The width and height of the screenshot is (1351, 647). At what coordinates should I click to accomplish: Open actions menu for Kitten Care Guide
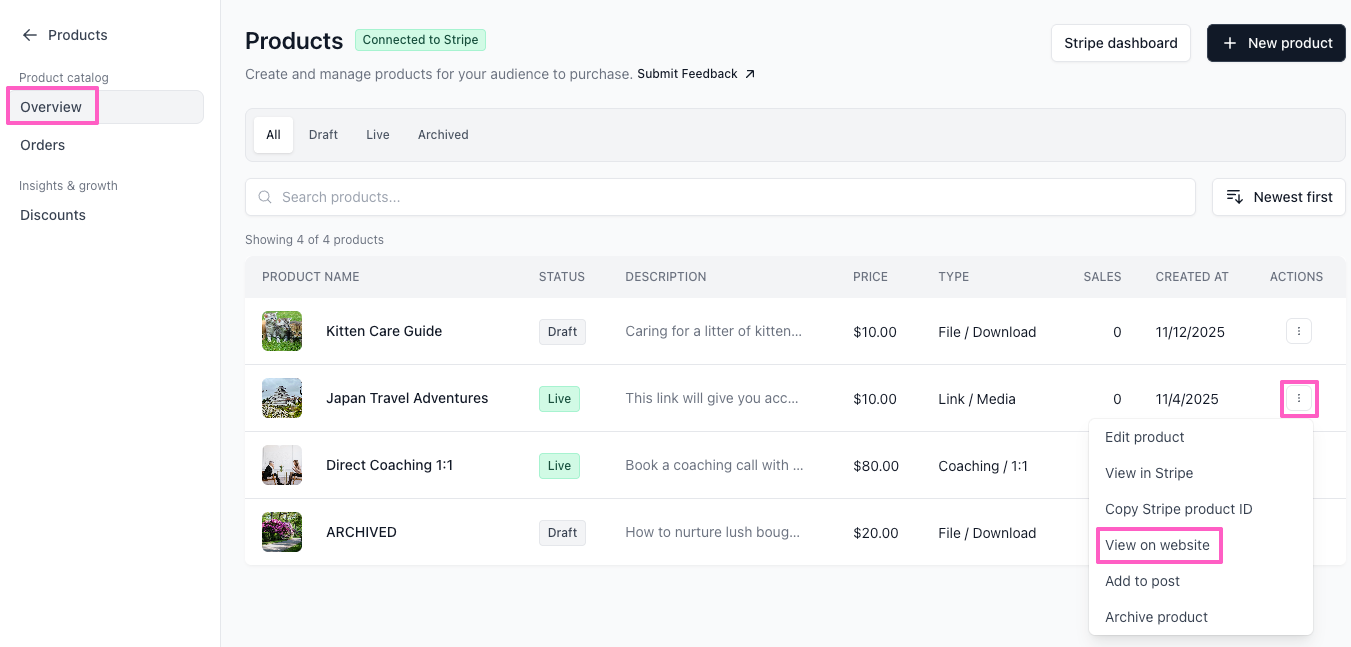tap(1298, 331)
